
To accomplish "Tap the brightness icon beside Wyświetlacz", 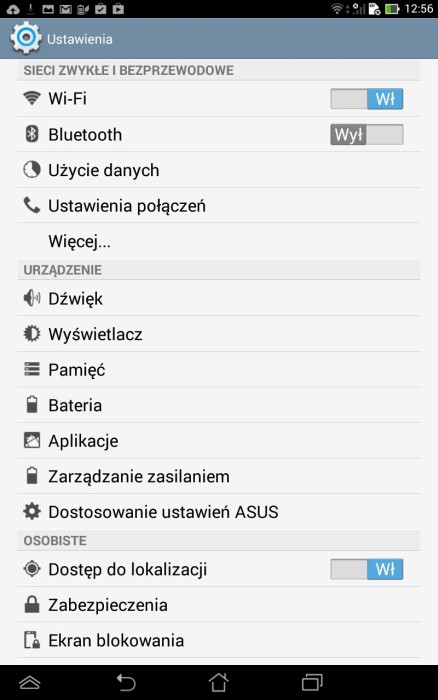I will 32,333.
